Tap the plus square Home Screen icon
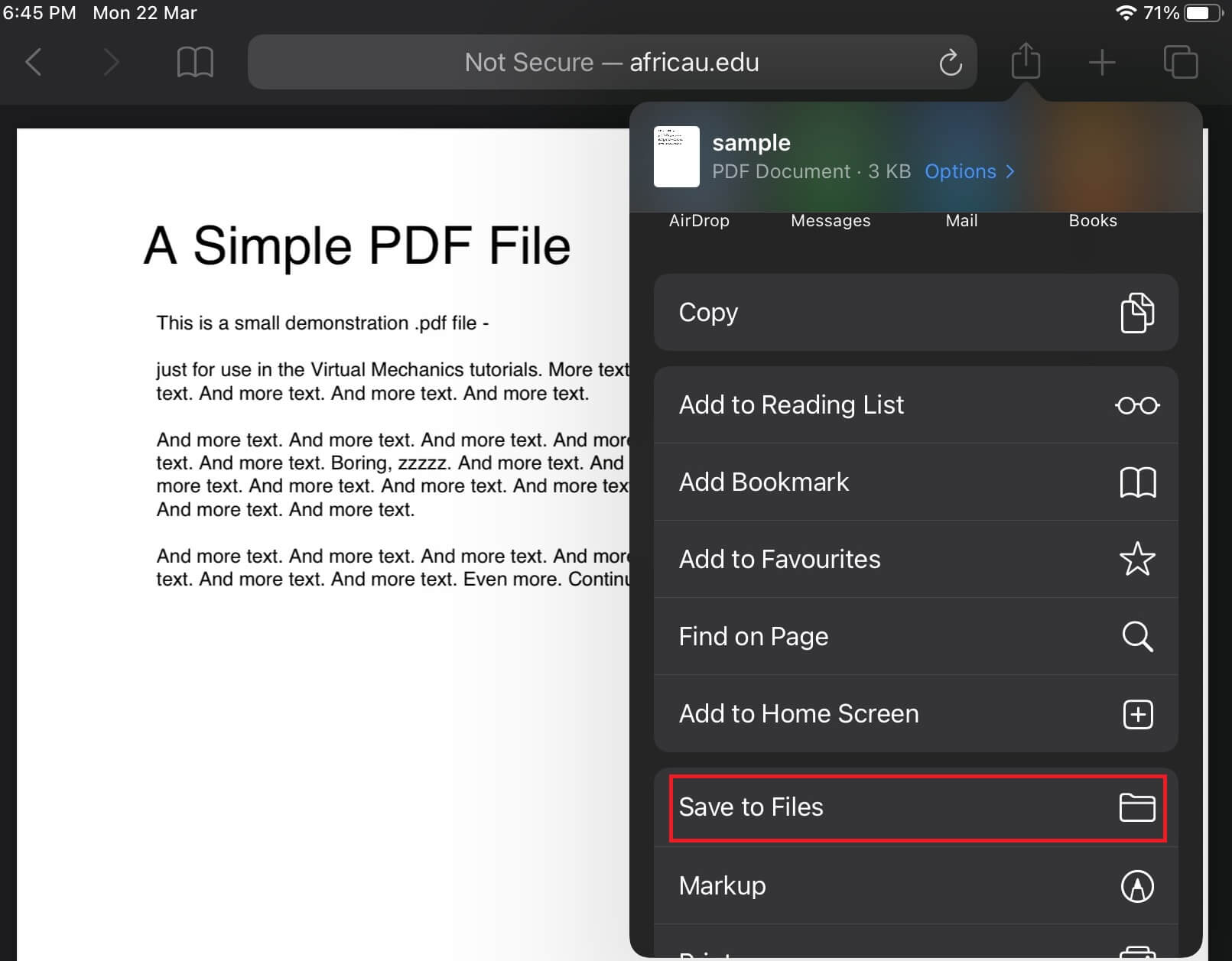 [1137, 714]
